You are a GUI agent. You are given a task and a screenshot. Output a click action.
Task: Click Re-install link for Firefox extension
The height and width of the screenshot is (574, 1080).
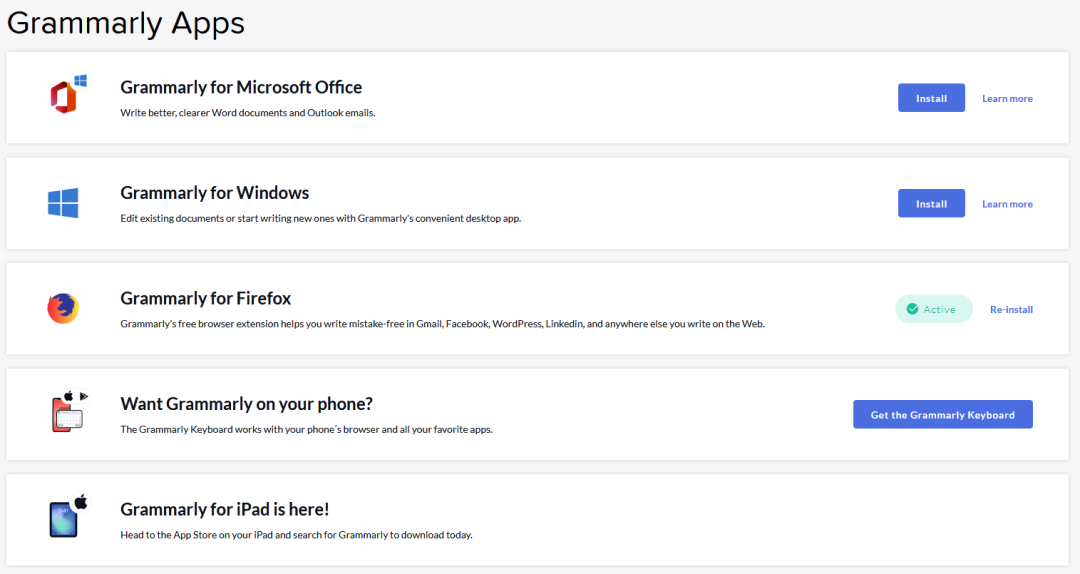click(1011, 309)
